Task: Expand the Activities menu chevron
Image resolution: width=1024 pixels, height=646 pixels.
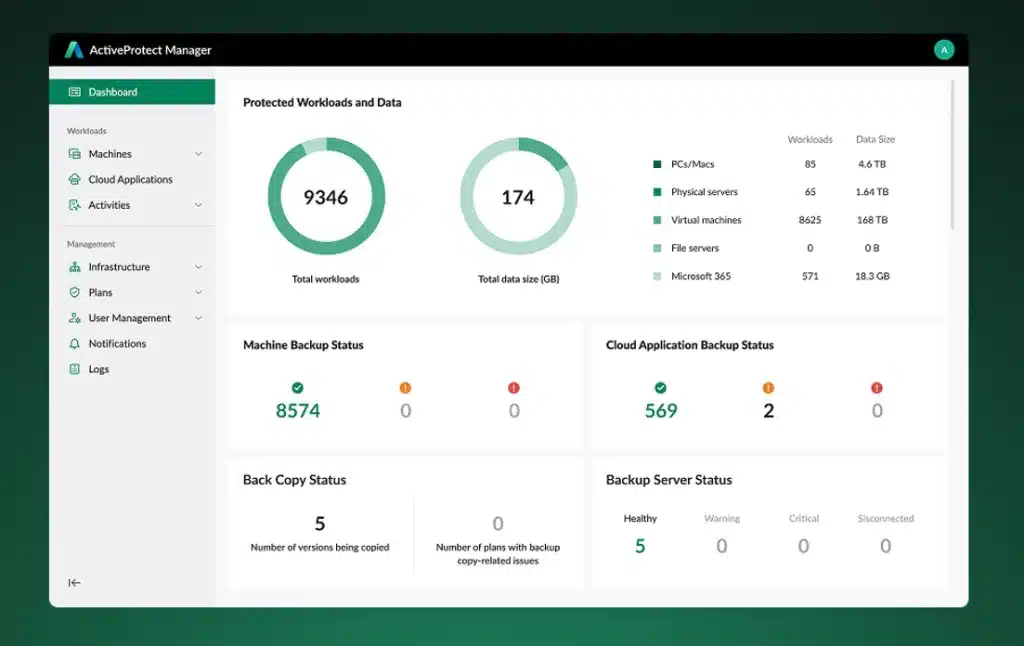Action: click(x=199, y=205)
